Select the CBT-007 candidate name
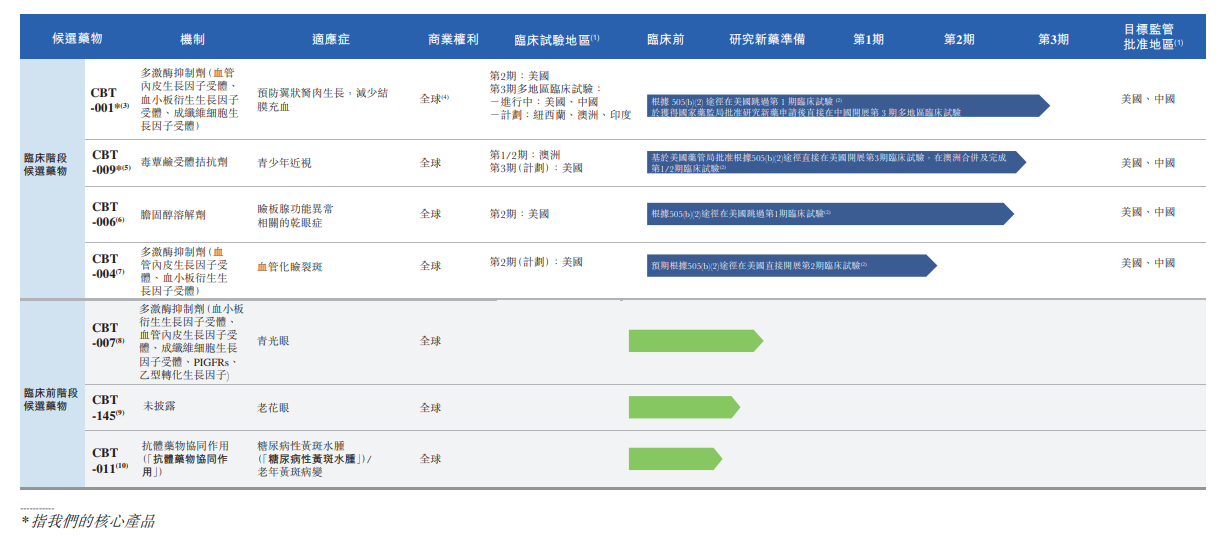This screenshot has height=541, width=1228. tap(108, 334)
